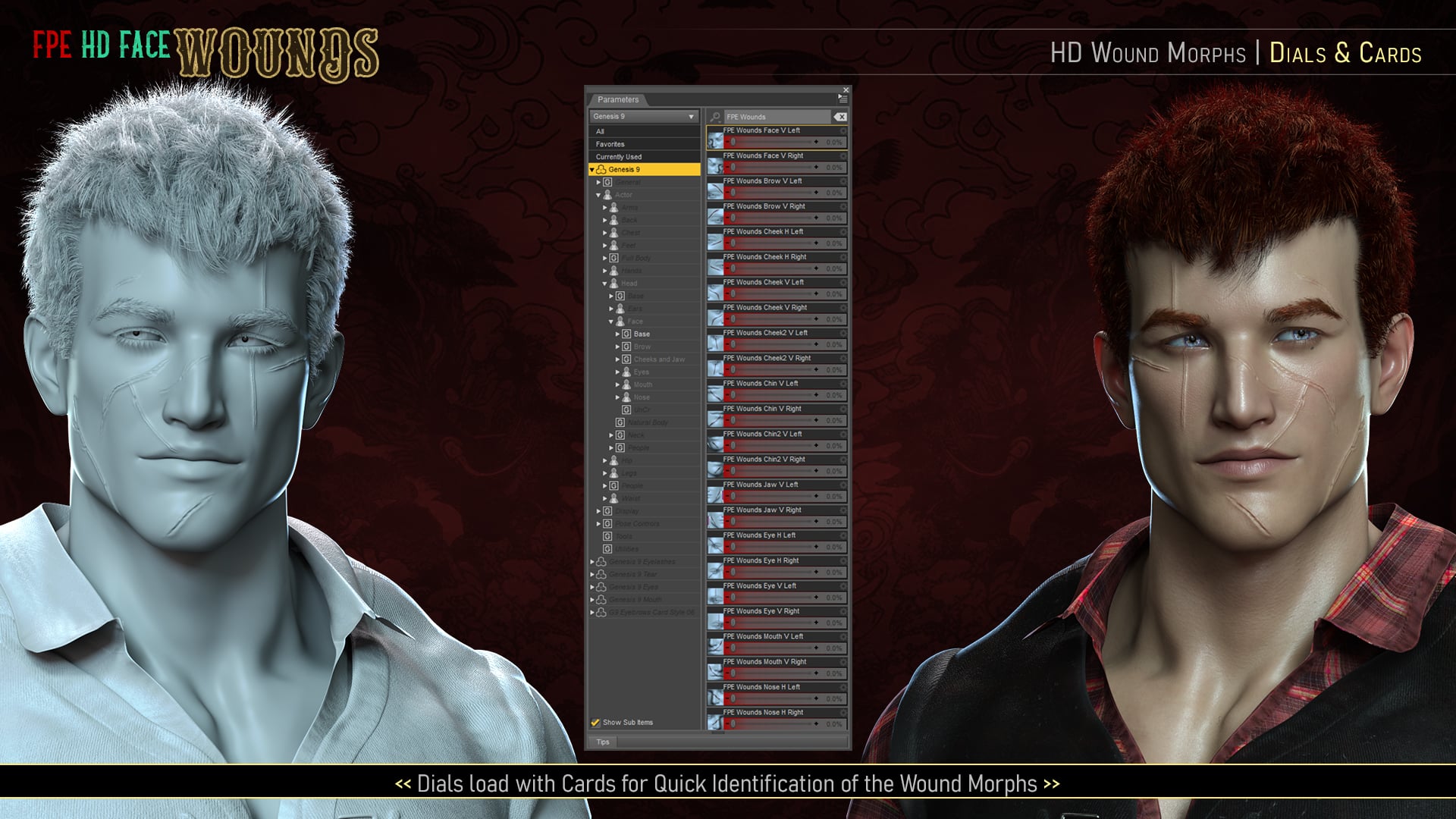The width and height of the screenshot is (1456, 819).
Task: Open the gear settings for FPE Wounds Face V Left
Action: 843,130
